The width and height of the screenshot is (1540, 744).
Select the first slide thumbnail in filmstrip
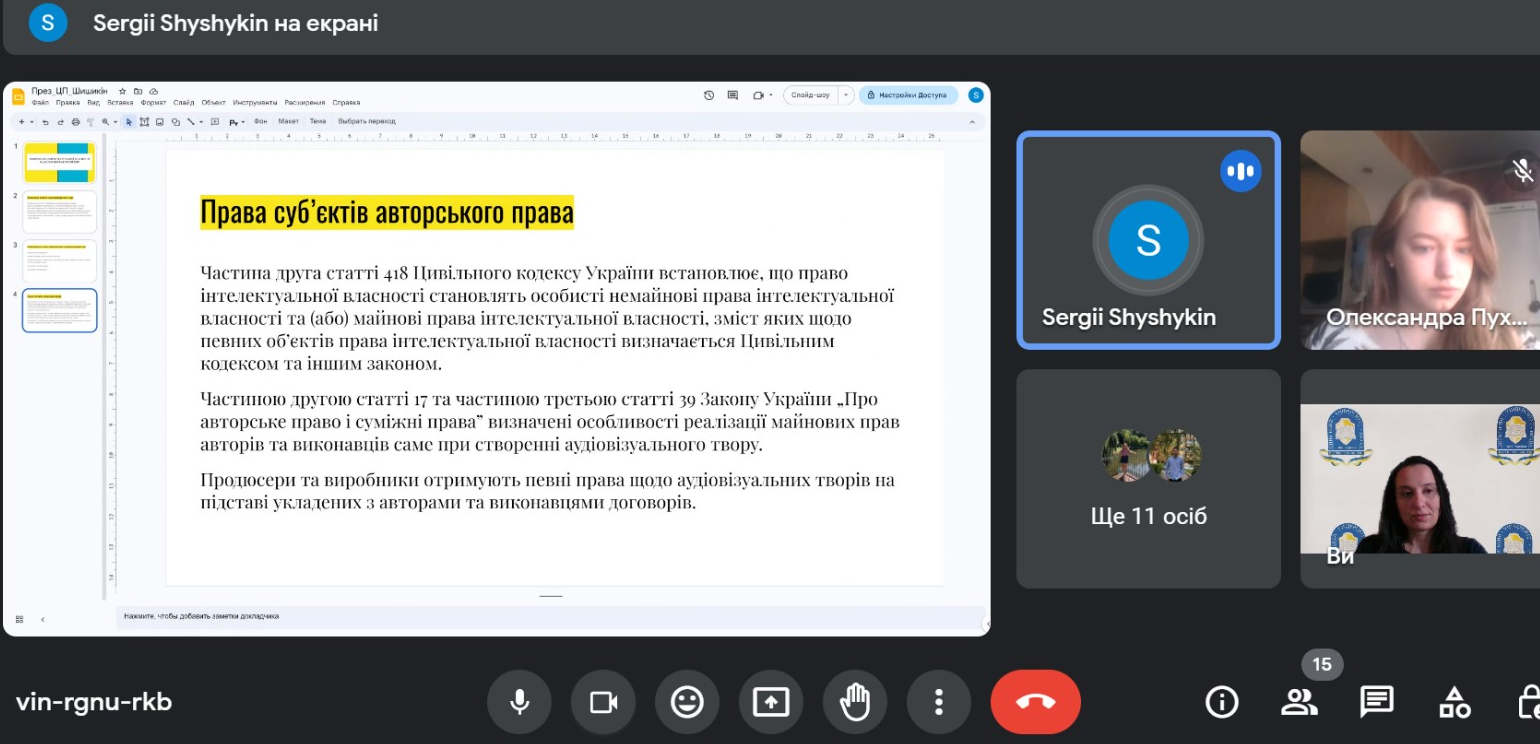tap(59, 162)
